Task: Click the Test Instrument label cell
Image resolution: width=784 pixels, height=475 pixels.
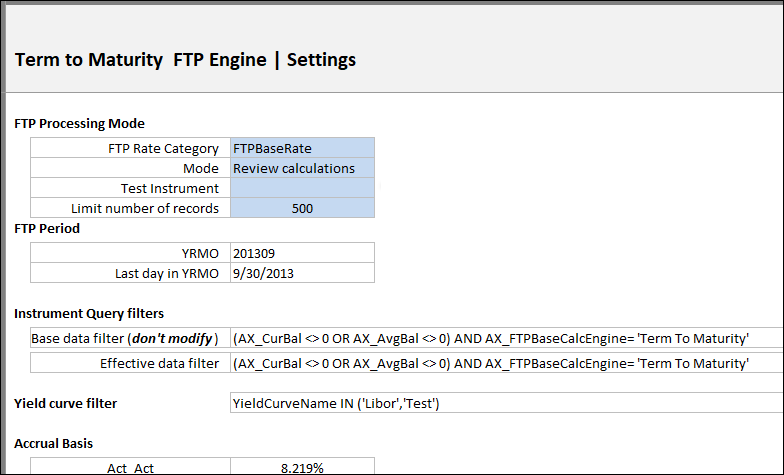Action: (x=130, y=188)
